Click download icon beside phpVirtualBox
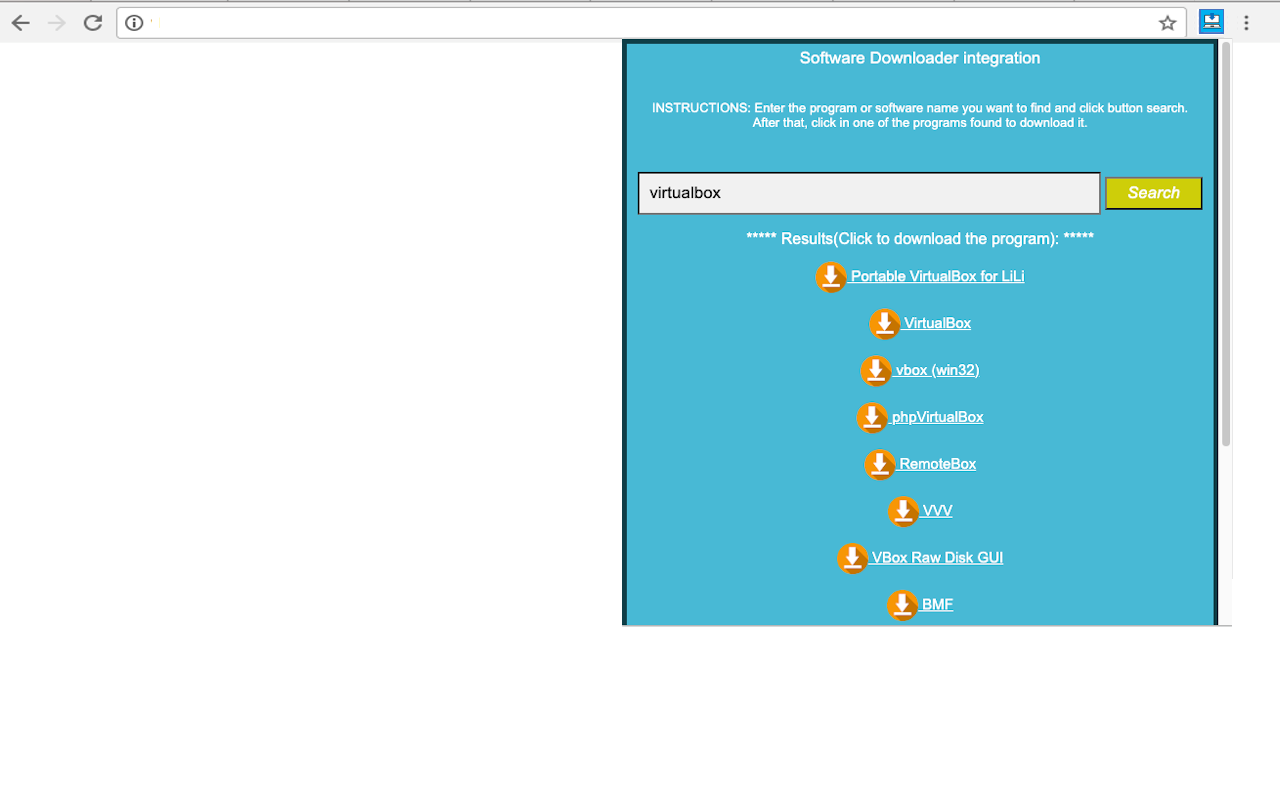 click(x=872, y=418)
